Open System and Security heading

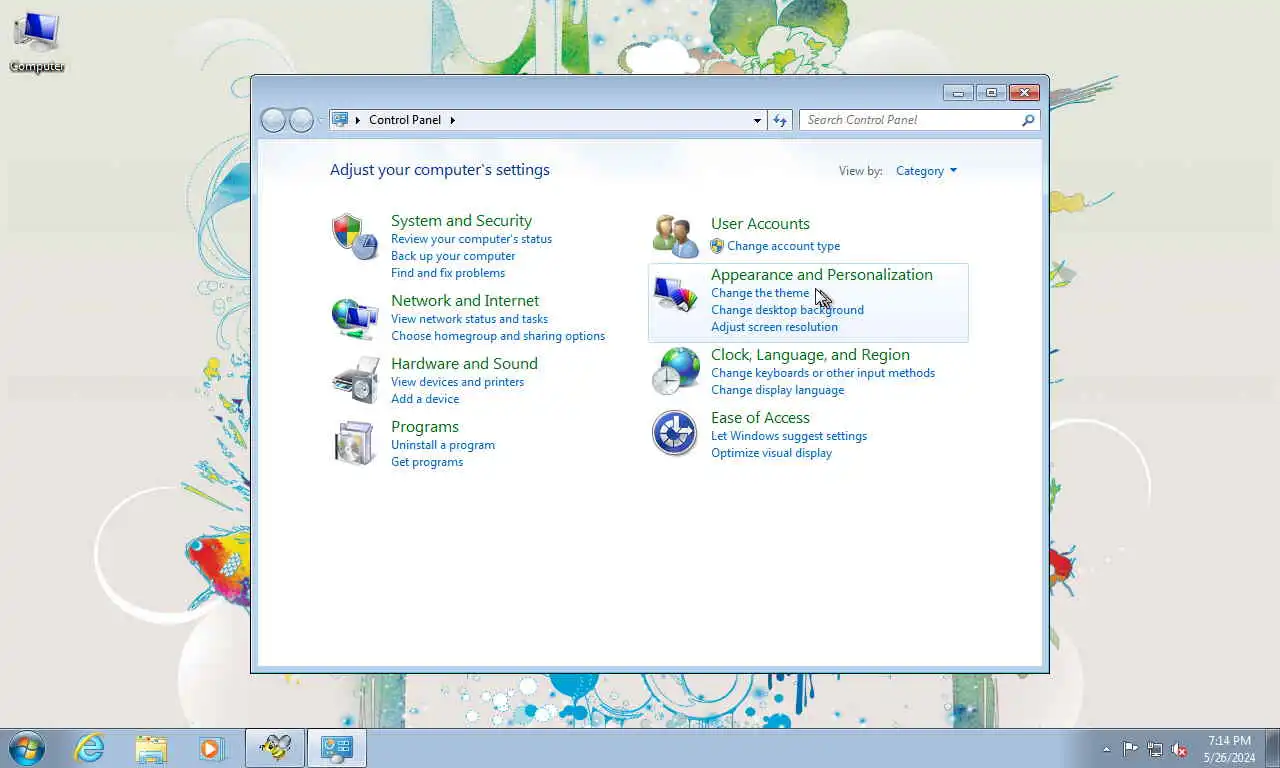click(x=461, y=221)
